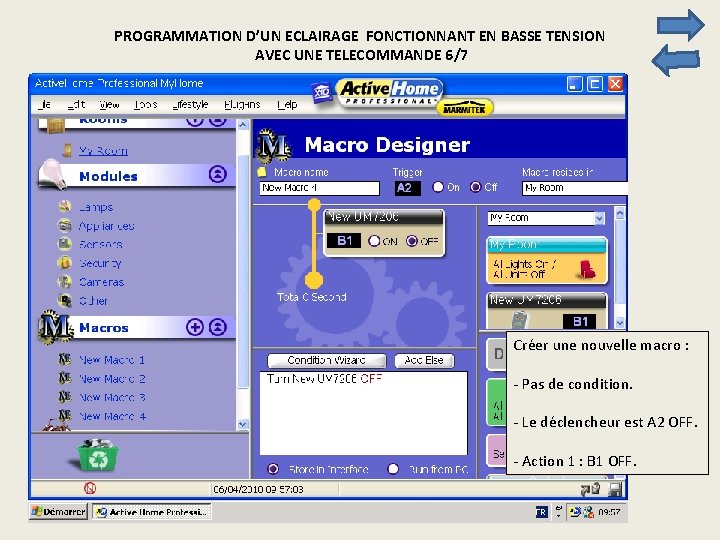Click bottom yellow timeline node
This screenshot has width=720, height=540.
pyautogui.click(x=314, y=279)
